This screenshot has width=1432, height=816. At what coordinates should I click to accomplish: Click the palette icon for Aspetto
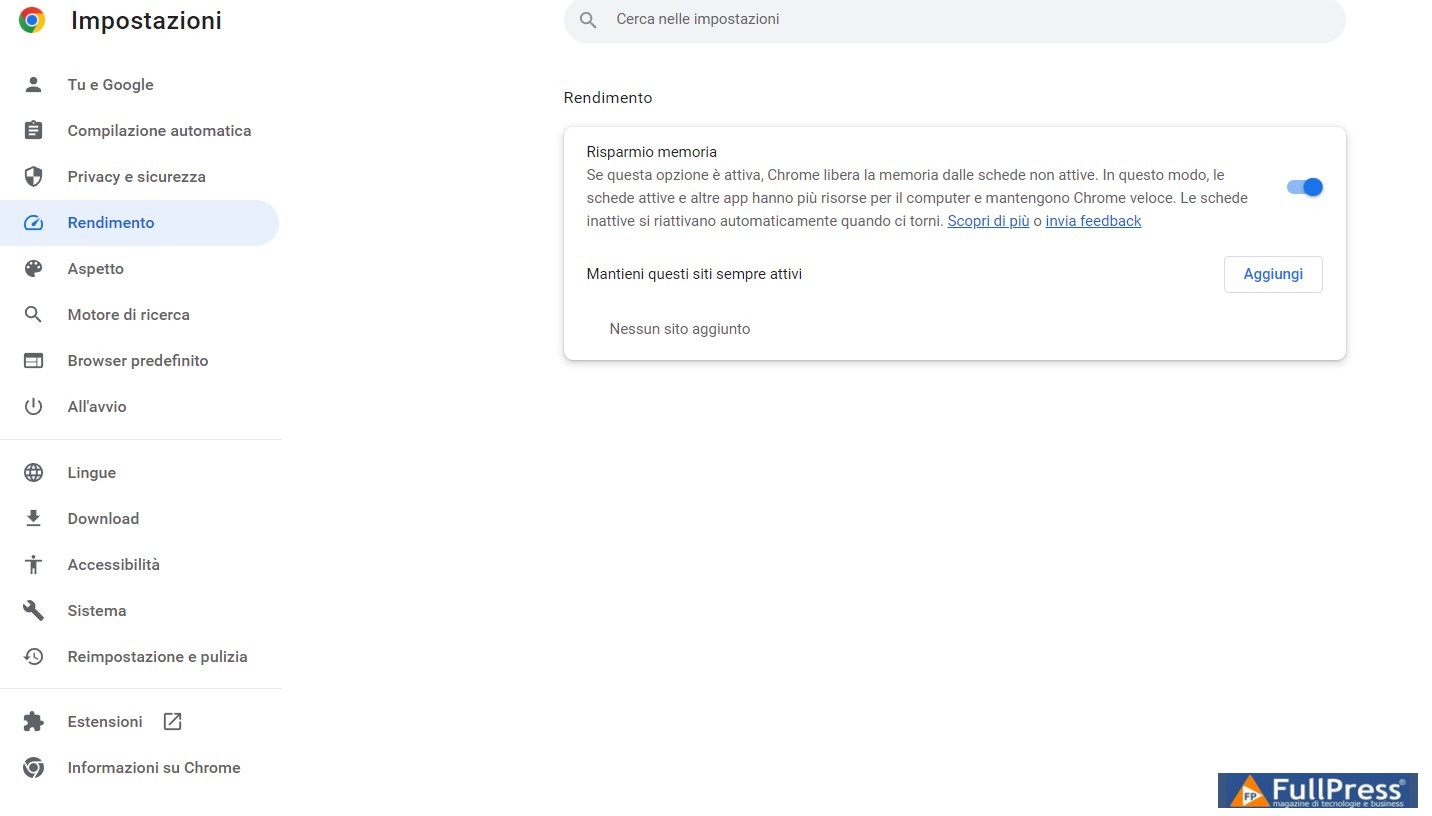(33, 269)
